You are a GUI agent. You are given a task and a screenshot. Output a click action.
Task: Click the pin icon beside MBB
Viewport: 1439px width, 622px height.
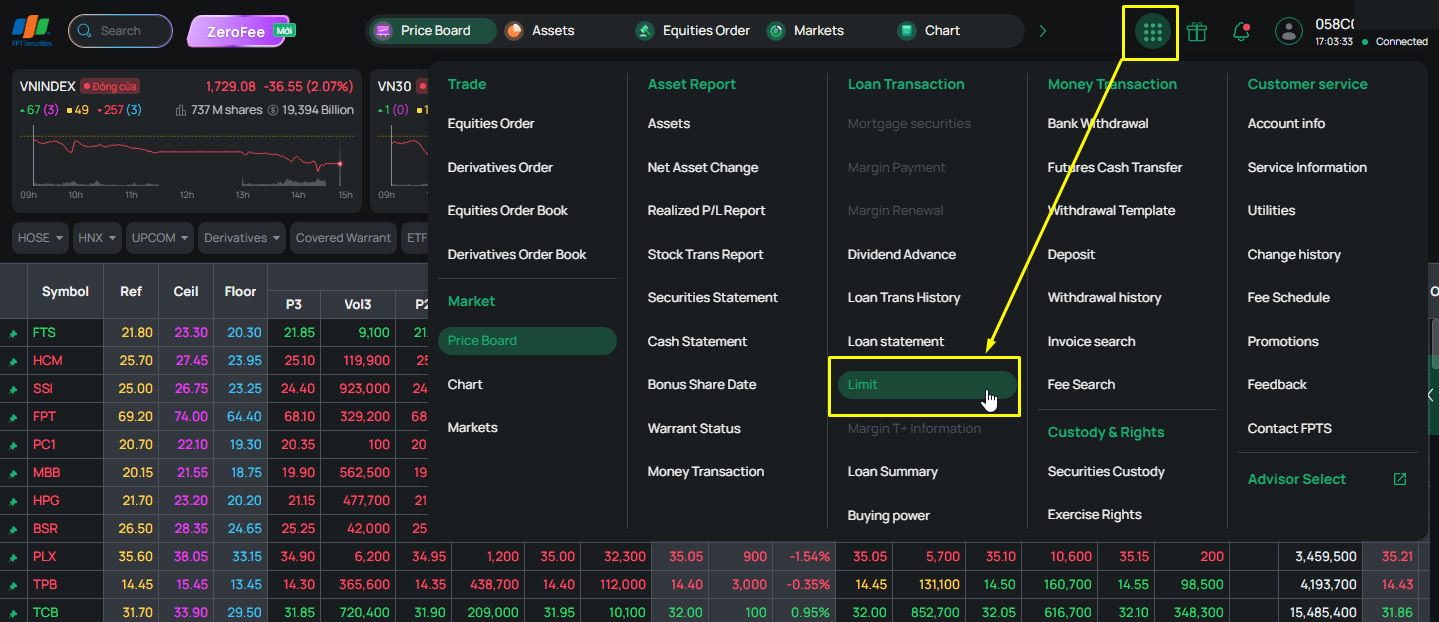(x=14, y=473)
